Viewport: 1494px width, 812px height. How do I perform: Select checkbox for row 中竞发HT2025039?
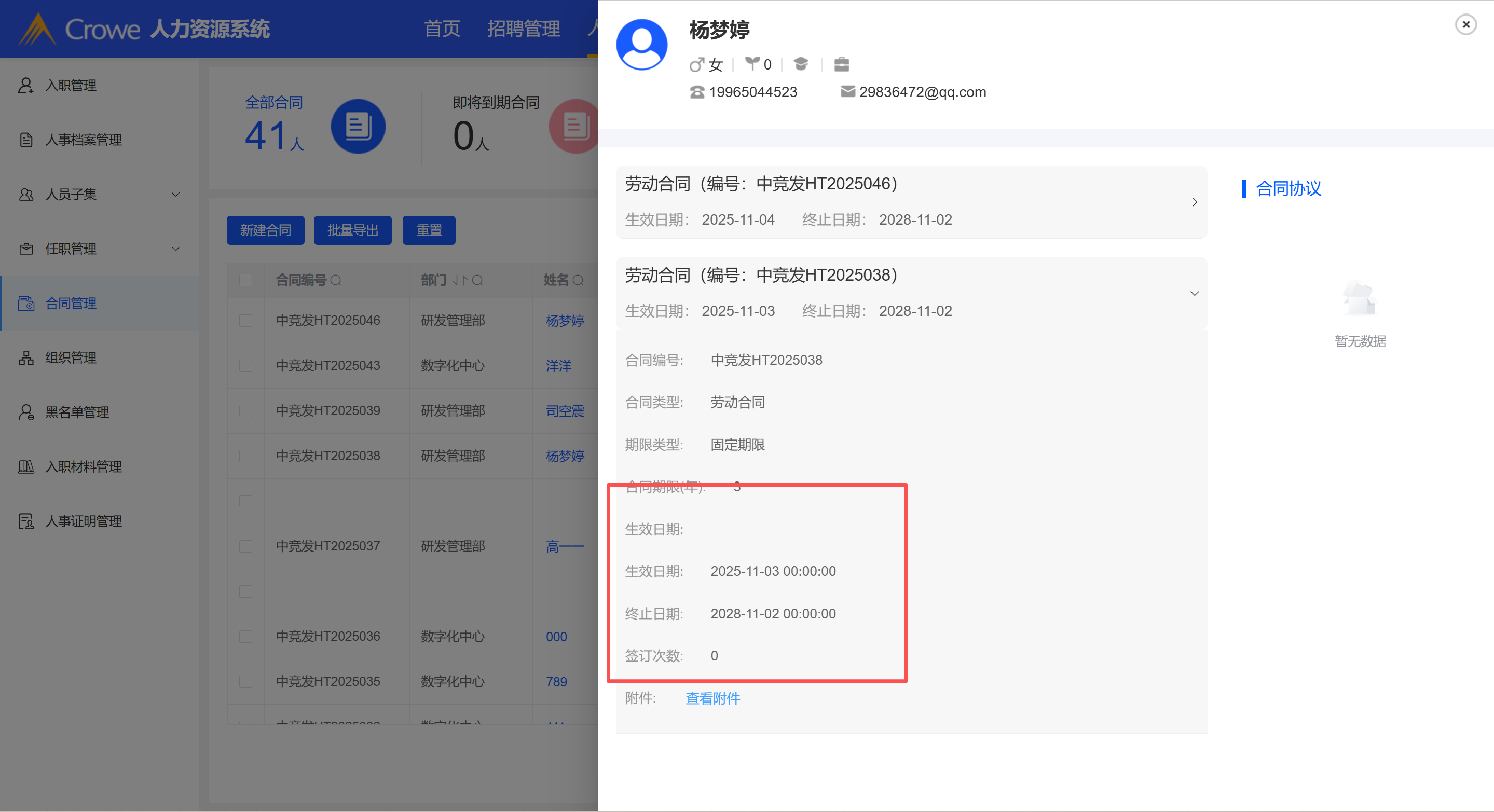pyautogui.click(x=246, y=411)
